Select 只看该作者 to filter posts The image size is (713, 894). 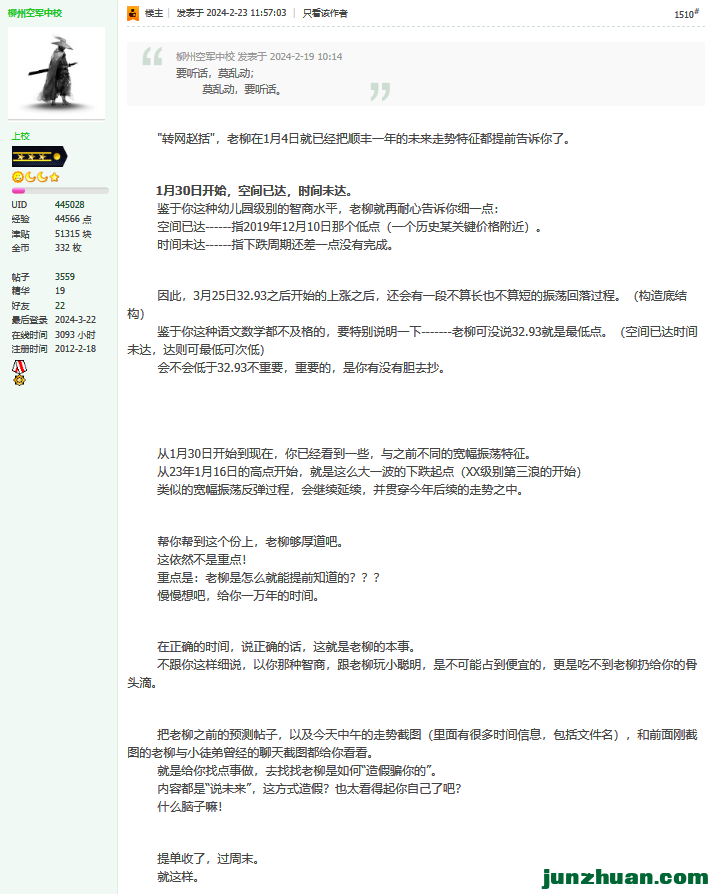[x=325, y=13]
